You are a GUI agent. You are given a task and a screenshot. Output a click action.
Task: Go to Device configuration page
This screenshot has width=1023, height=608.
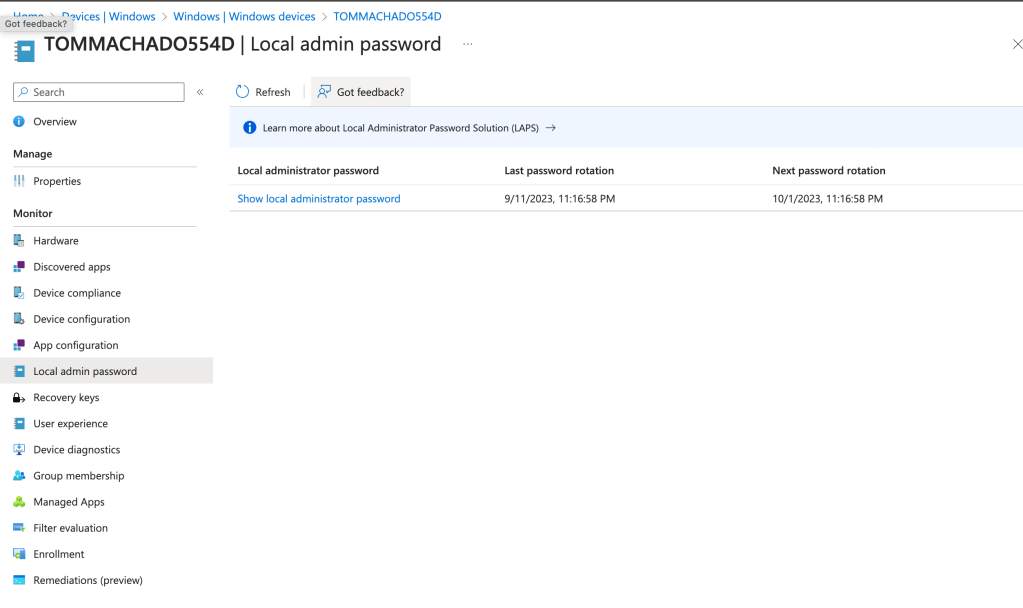81,319
